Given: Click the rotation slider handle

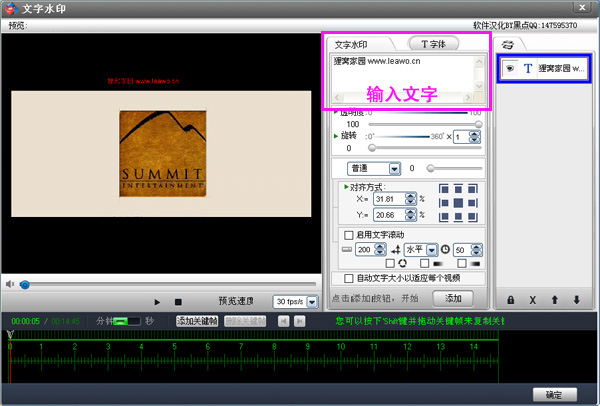Looking at the screenshot, I should click(x=372, y=148).
